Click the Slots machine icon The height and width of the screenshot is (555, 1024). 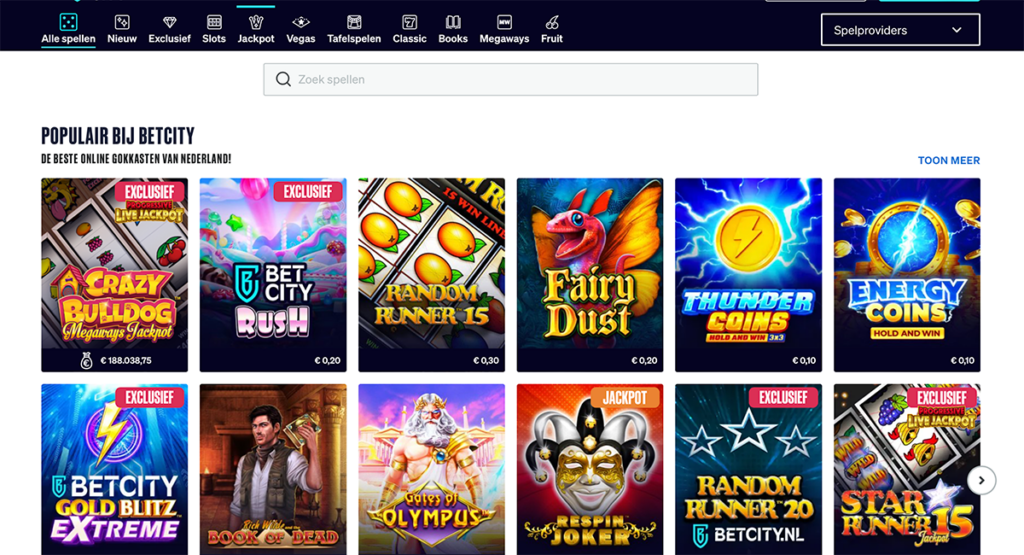(x=214, y=22)
